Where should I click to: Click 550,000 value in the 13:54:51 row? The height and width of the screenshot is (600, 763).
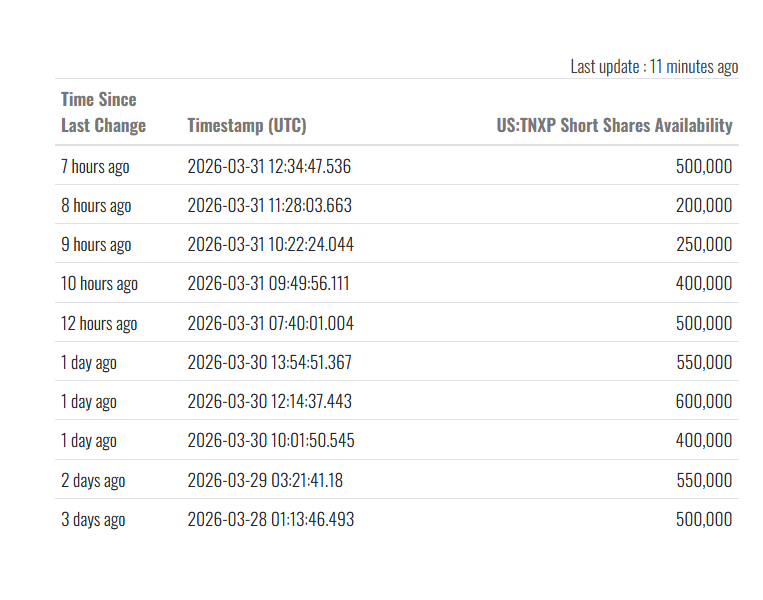[x=704, y=362]
